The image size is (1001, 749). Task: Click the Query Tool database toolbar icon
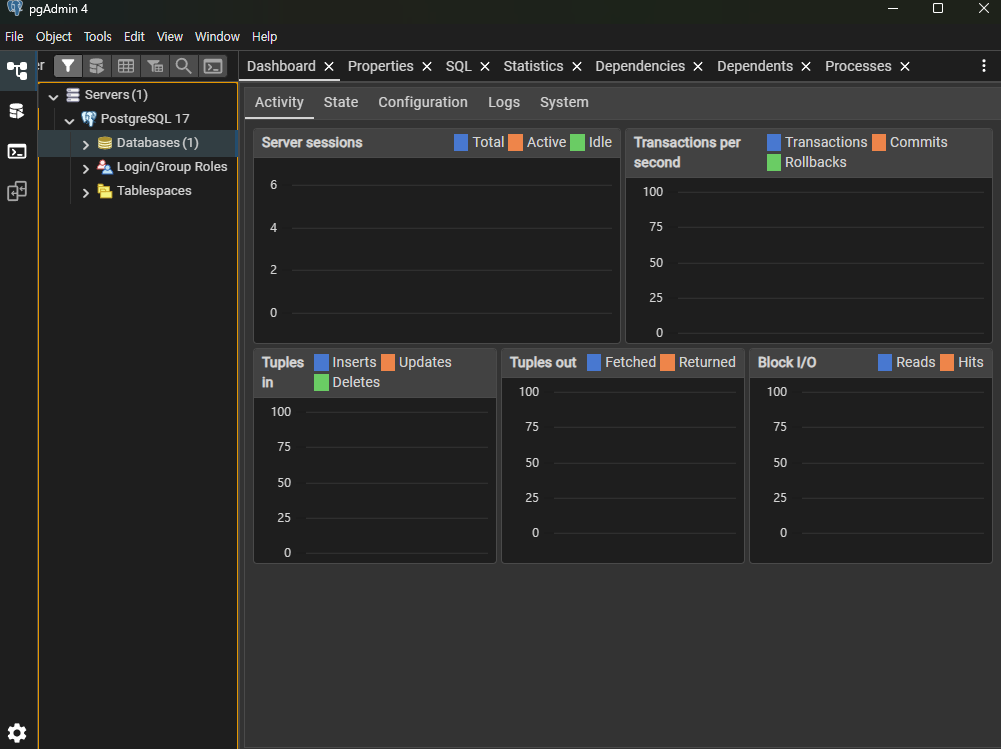tap(96, 66)
